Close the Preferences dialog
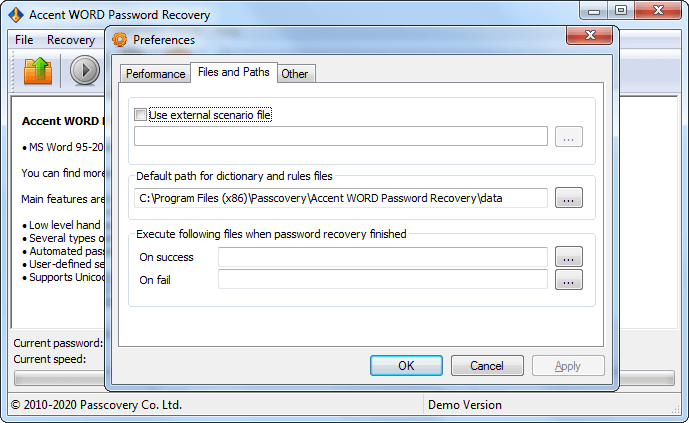The height and width of the screenshot is (423, 689). (x=589, y=35)
